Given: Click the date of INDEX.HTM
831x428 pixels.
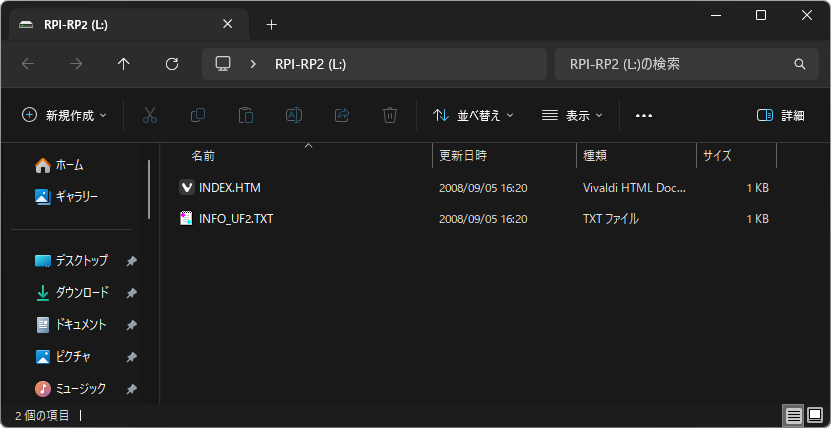Looking at the screenshot, I should point(483,188).
